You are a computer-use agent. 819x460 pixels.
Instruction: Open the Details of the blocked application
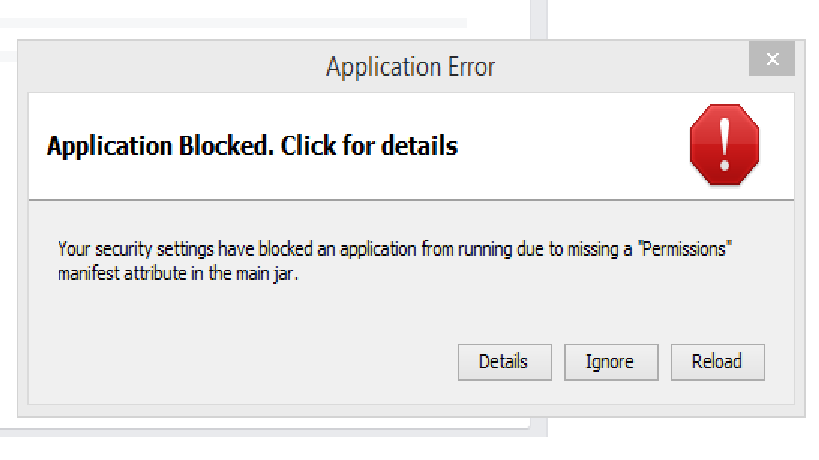click(503, 361)
